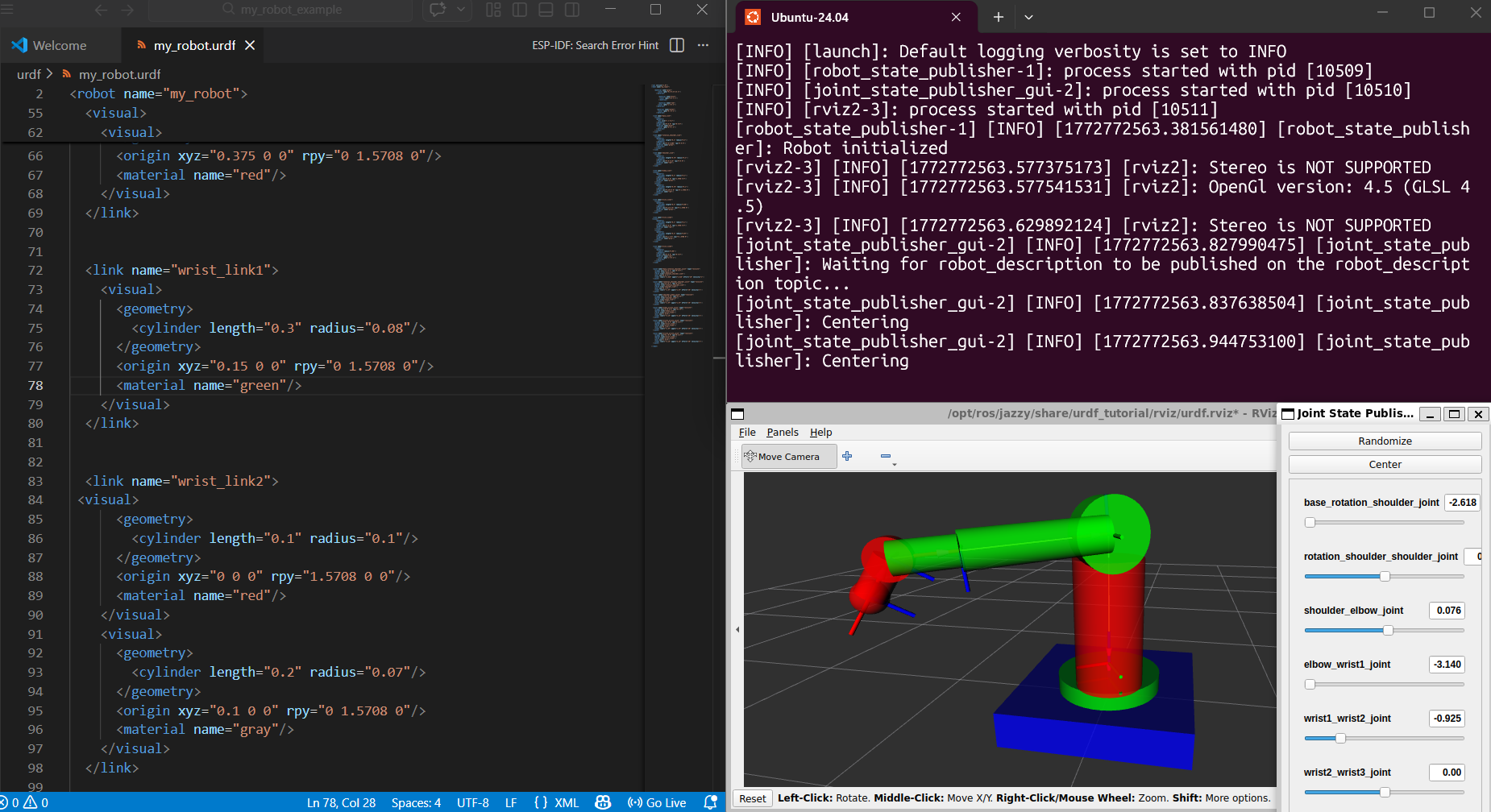Viewport: 1491px width, 812px height.
Task: Open the VS Code notifications bell
Action: (x=710, y=802)
